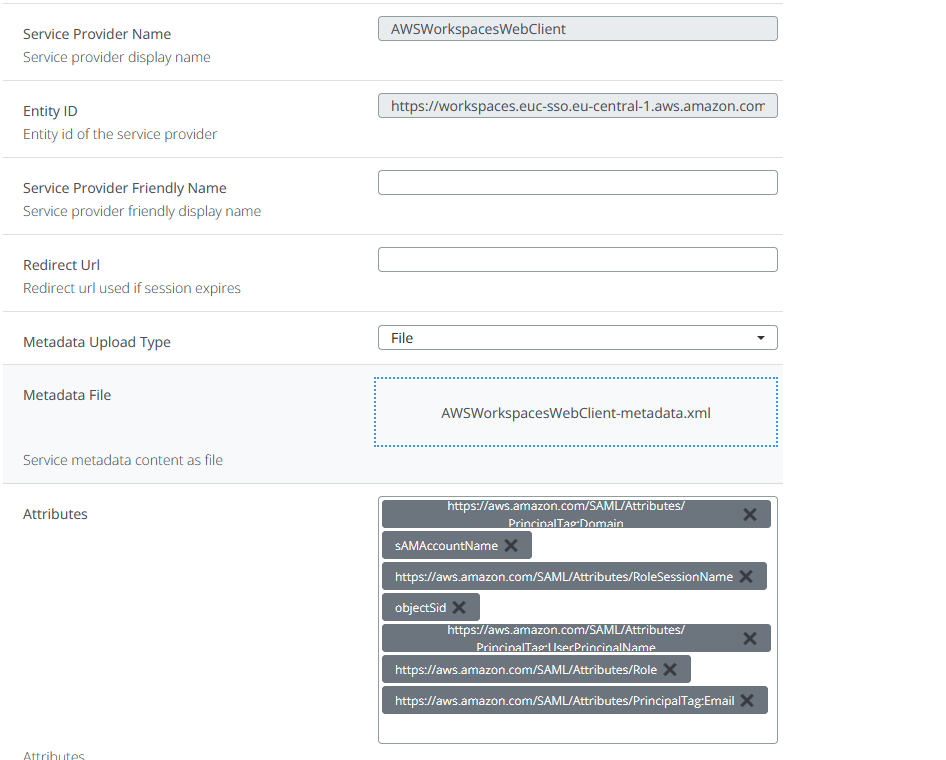This screenshot has width=946, height=760.
Task: Select the objectSid attribute tag label
Action: point(420,607)
